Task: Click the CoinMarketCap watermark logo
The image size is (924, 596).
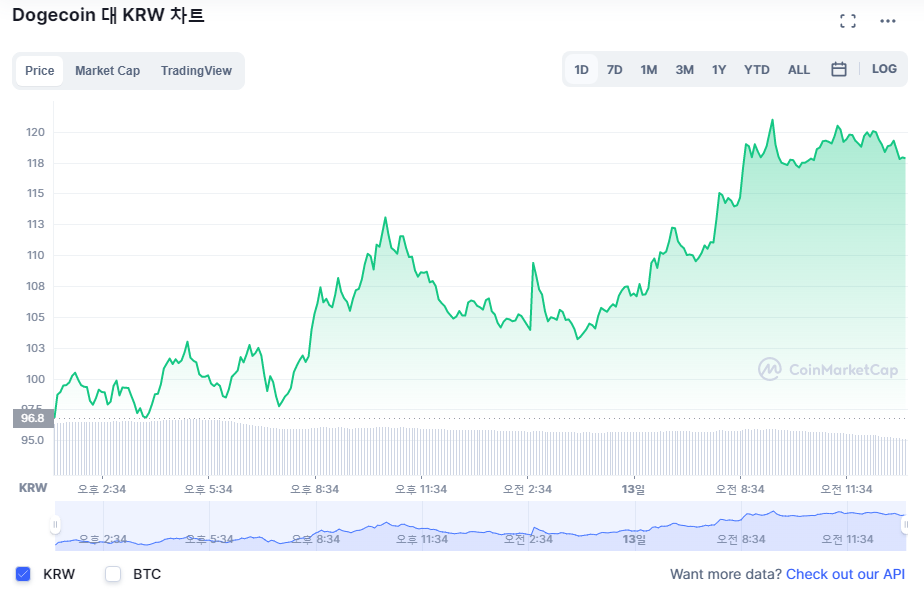Action: tap(828, 369)
